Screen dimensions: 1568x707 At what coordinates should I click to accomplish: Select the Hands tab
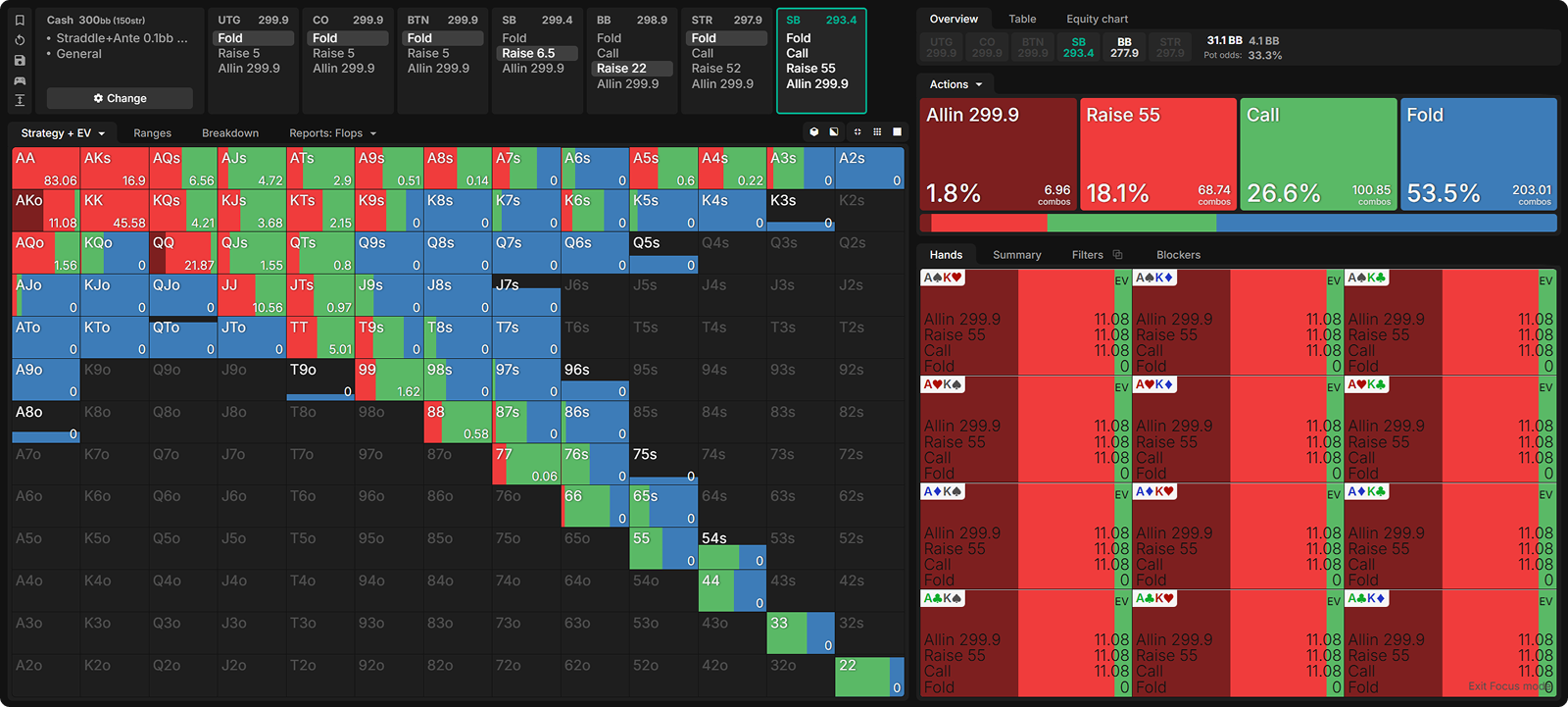[x=946, y=255]
